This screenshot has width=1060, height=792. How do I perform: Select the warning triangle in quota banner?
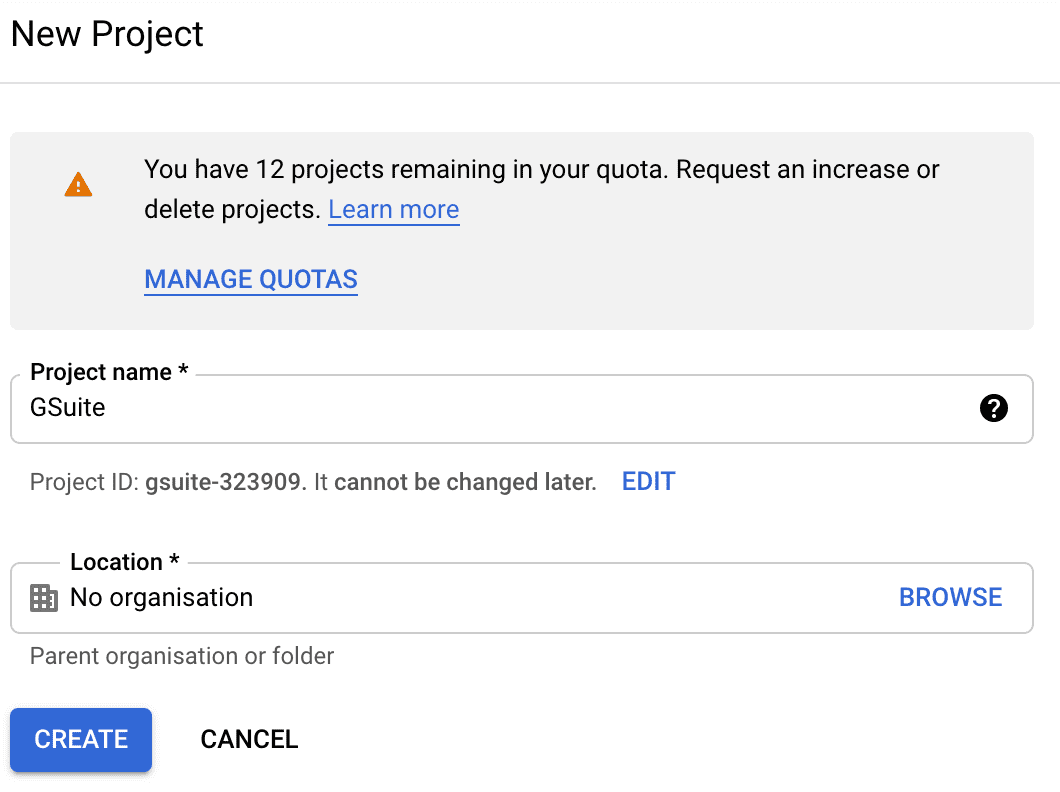point(78,184)
